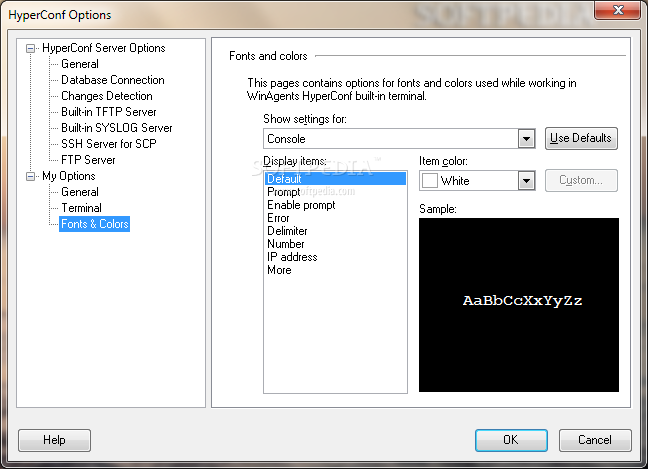Select Fonts & Colors tree item
This screenshot has height=469, width=648.
(95, 224)
